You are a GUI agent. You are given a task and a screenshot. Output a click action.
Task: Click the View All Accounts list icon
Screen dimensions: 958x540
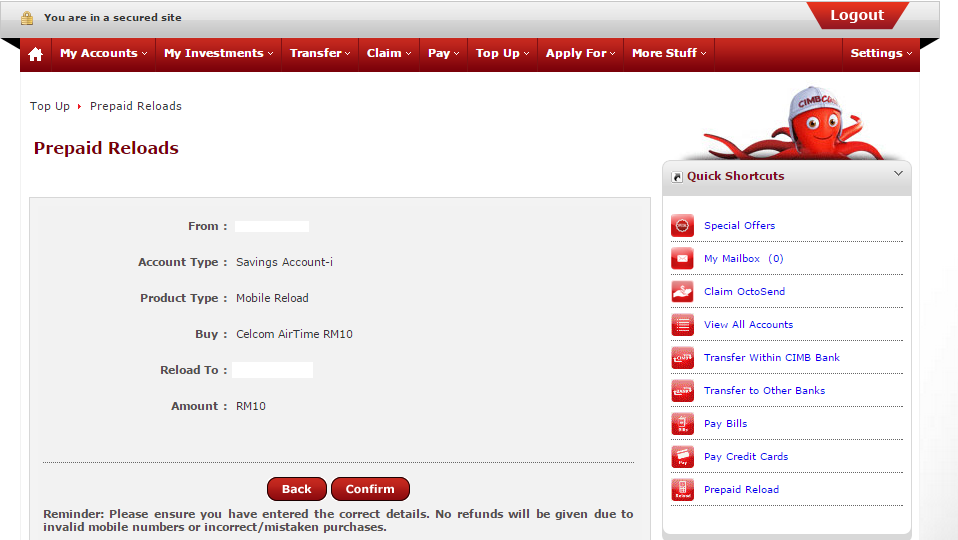682,324
